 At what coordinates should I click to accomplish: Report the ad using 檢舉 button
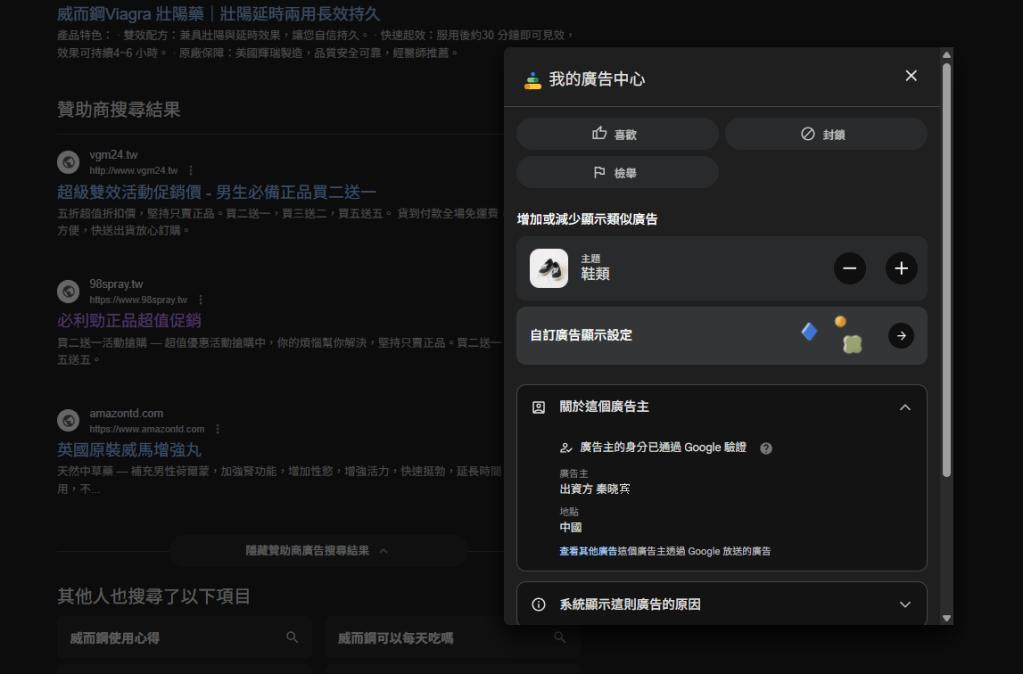(617, 172)
